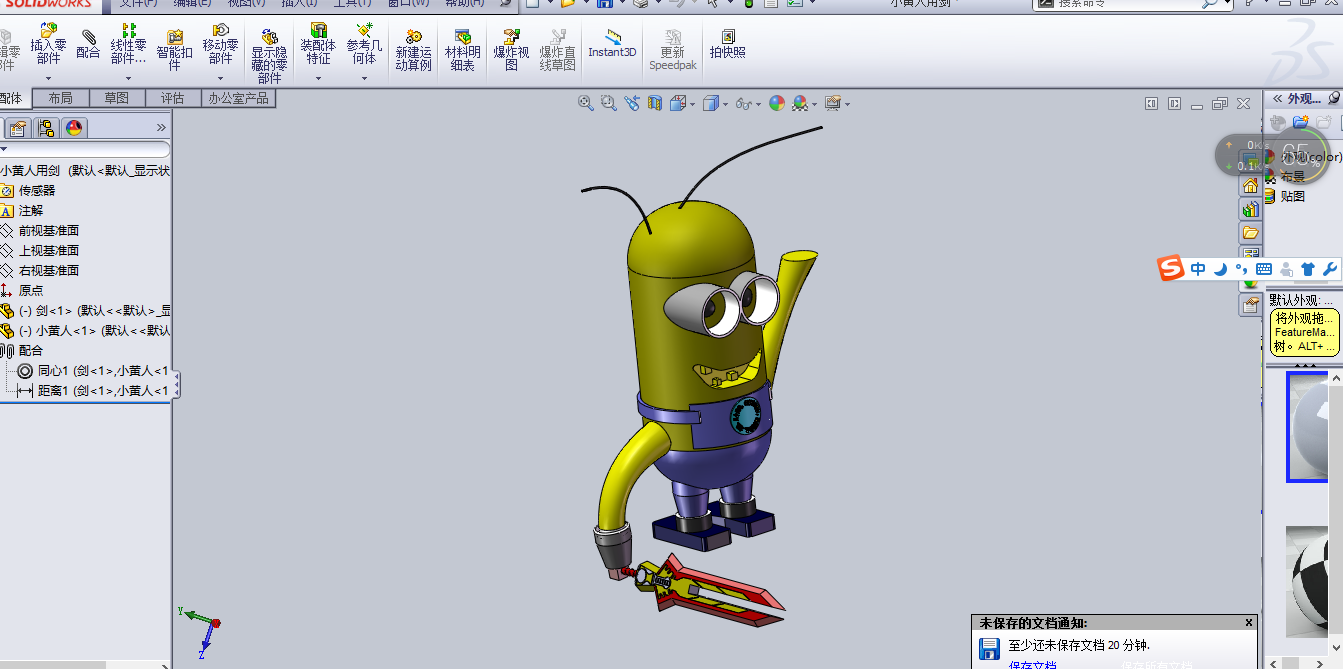Viewport: 1343px width, 669px height.
Task: Click Smart Fasteners (智能扣件) tool
Action: (x=174, y=51)
